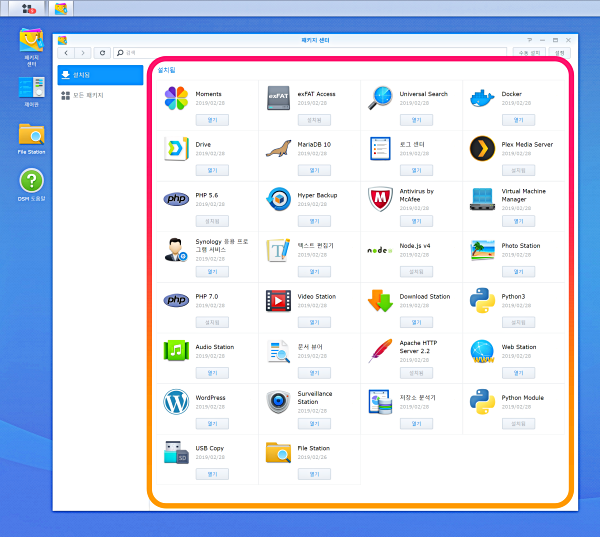Click the Apache HTTP Server feather icon
Viewport: 600px width, 537px height.
point(380,351)
